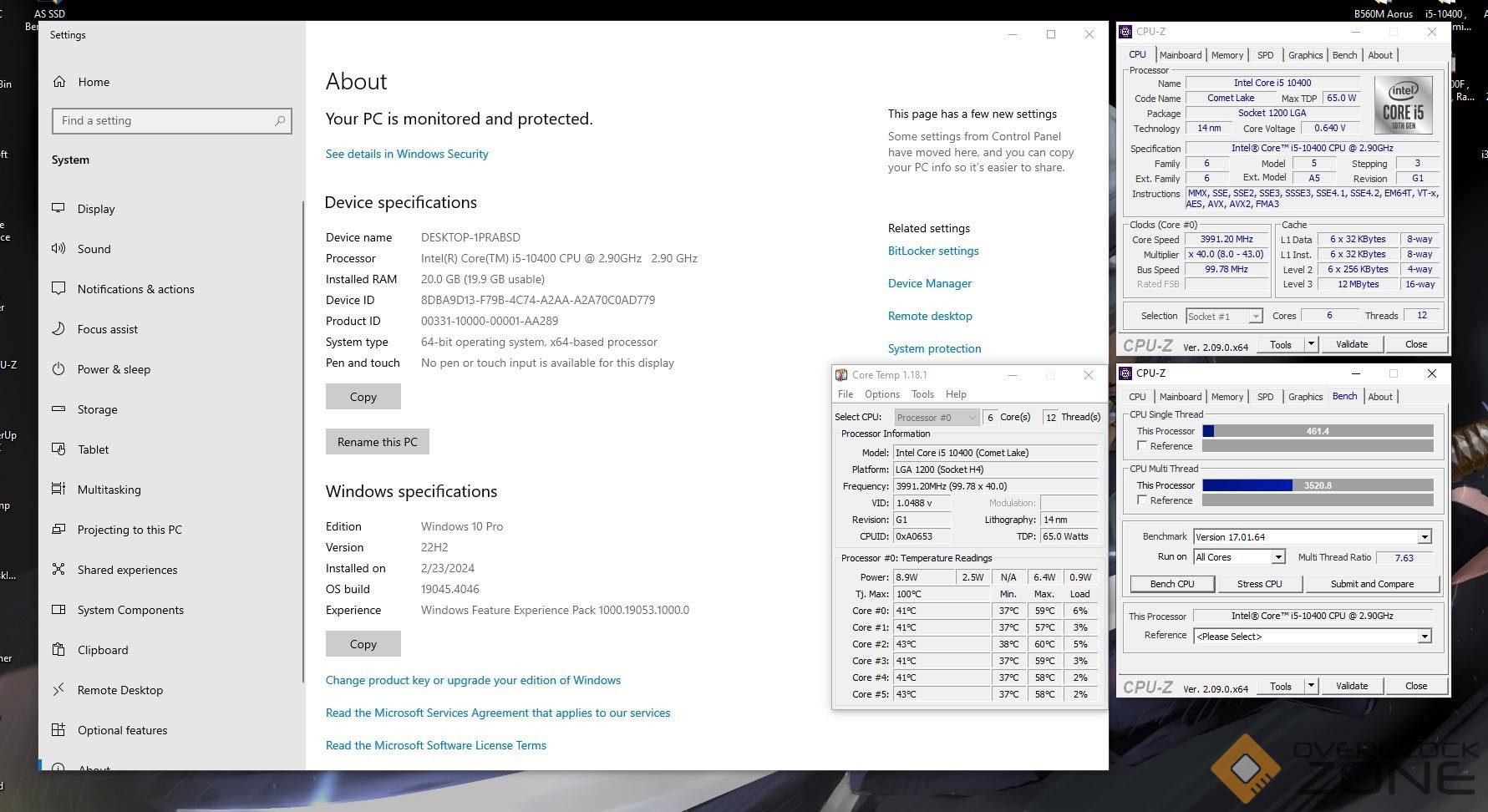Select the Sound speaker icon
This screenshot has height=812, width=1488.
tap(58, 249)
